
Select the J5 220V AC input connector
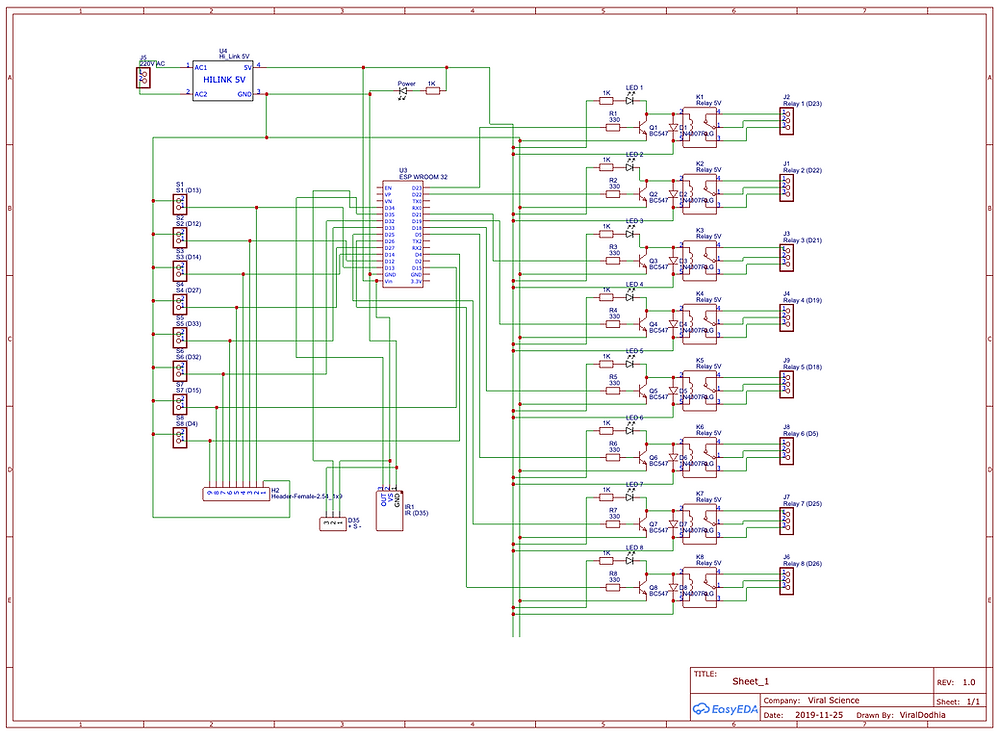(144, 78)
